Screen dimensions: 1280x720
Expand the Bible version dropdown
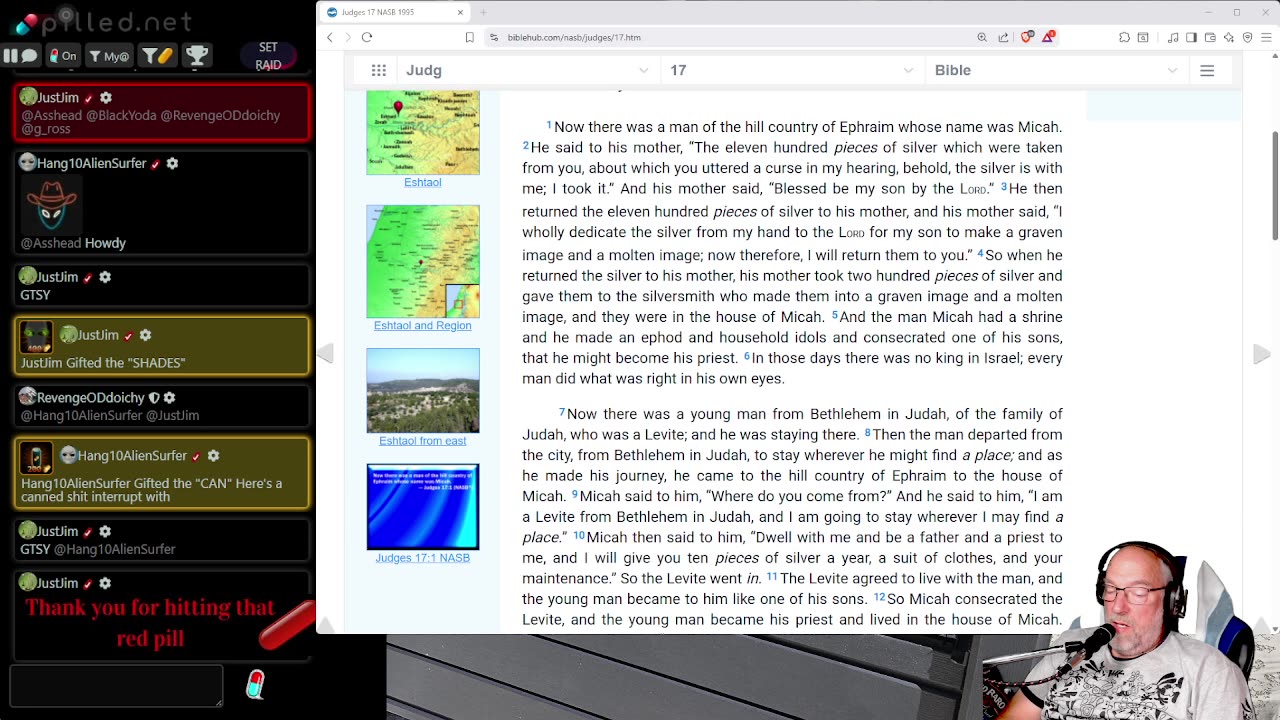[1056, 70]
